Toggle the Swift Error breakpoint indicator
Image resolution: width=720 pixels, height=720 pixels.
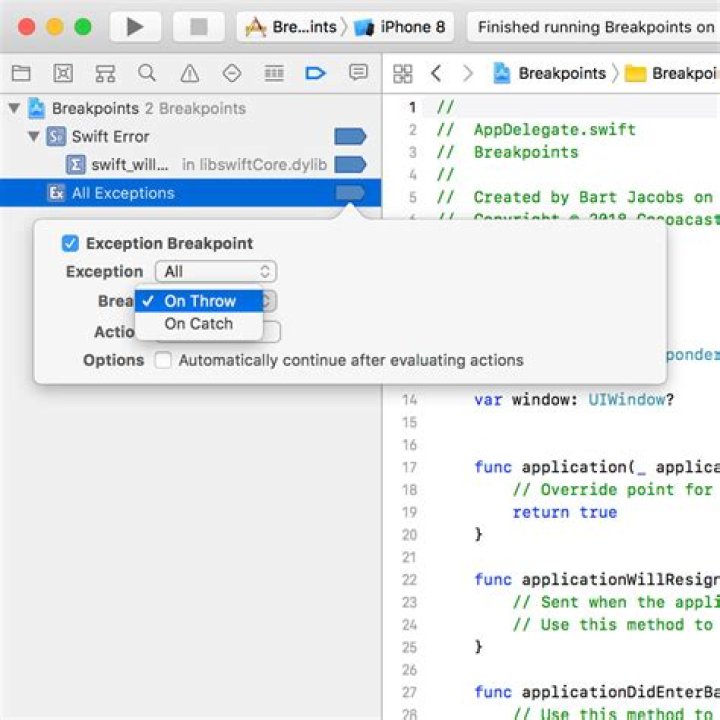(x=350, y=136)
